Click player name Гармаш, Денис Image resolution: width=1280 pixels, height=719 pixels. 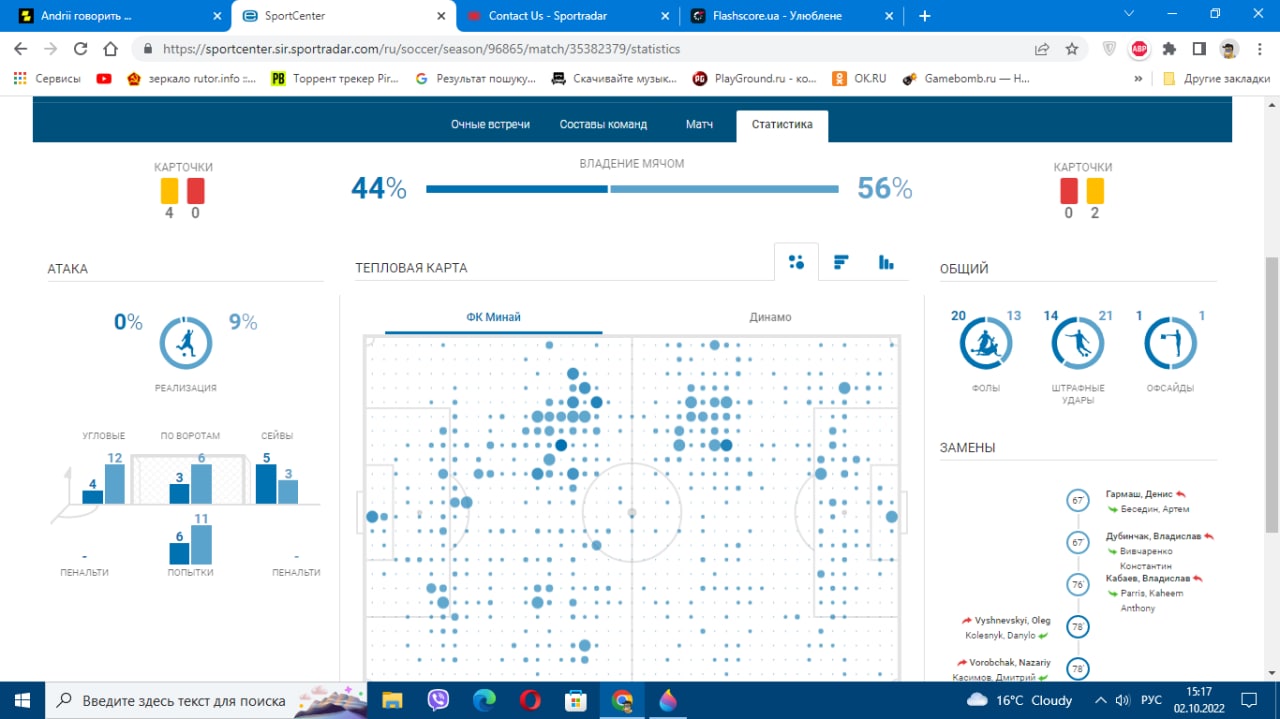point(1139,494)
